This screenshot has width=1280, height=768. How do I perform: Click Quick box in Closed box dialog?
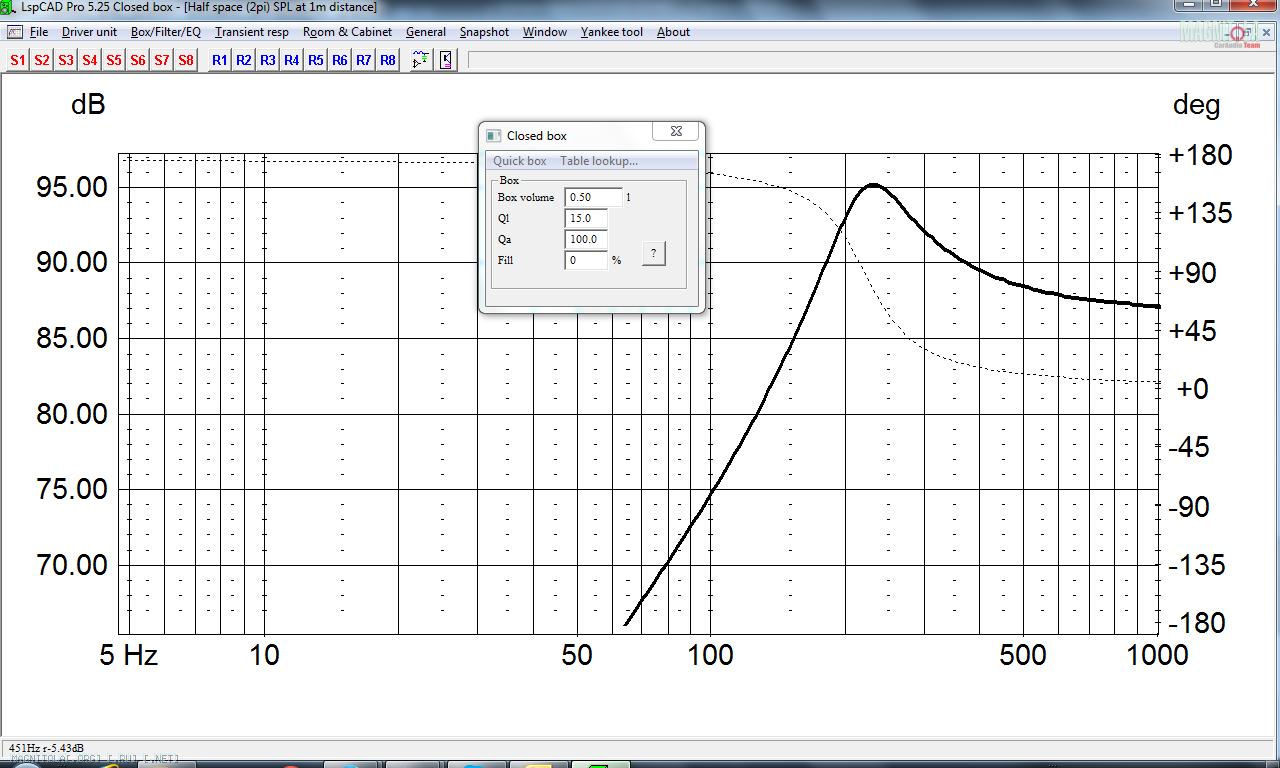pos(520,161)
